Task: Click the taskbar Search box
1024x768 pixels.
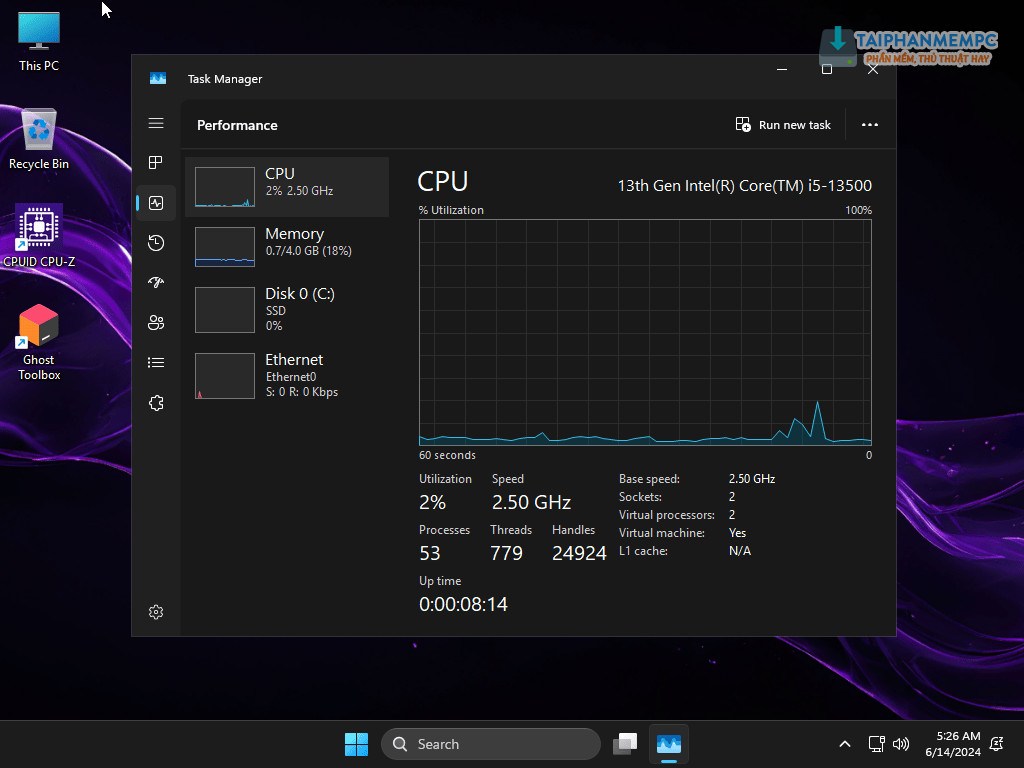Action: tap(490, 744)
